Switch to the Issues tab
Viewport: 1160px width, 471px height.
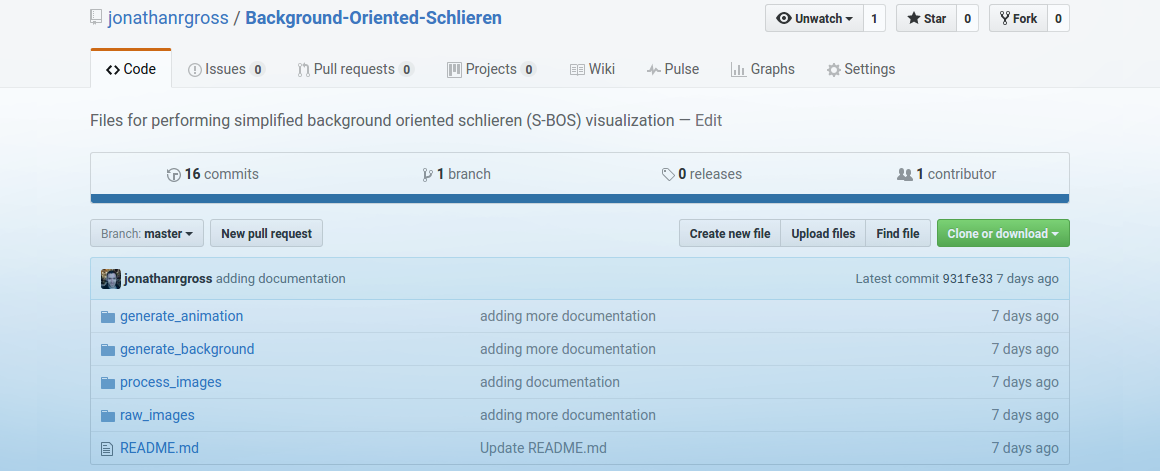click(x=226, y=69)
